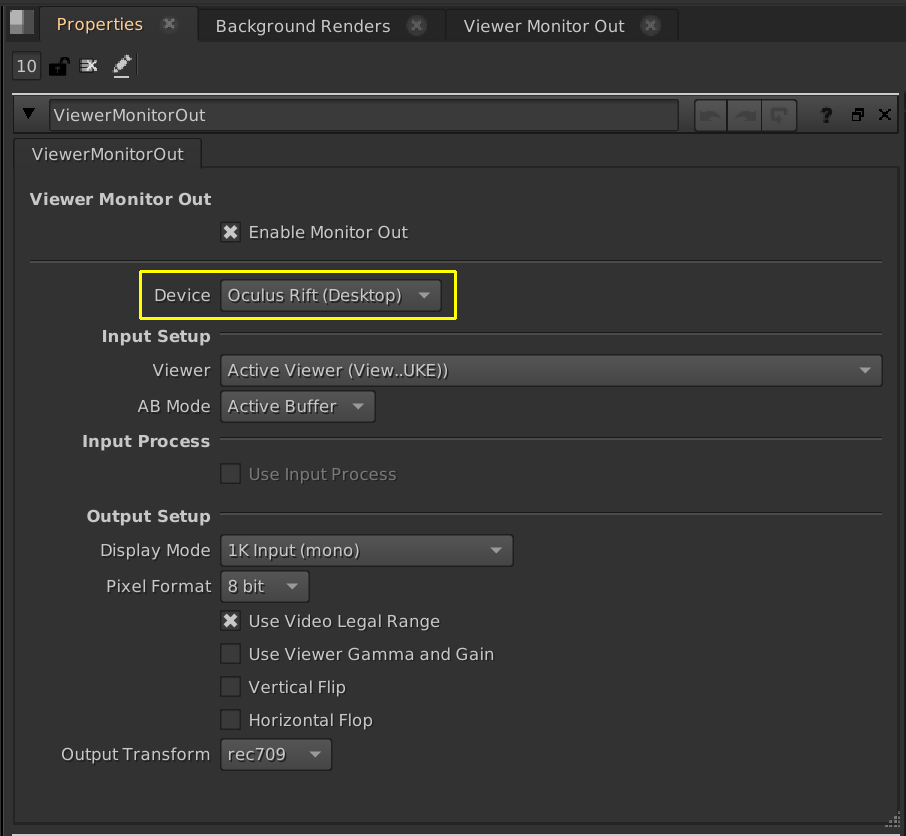Screen dimensions: 906x836
Task: Disable the Enable Monitor Out checkbox
Action: 231,232
